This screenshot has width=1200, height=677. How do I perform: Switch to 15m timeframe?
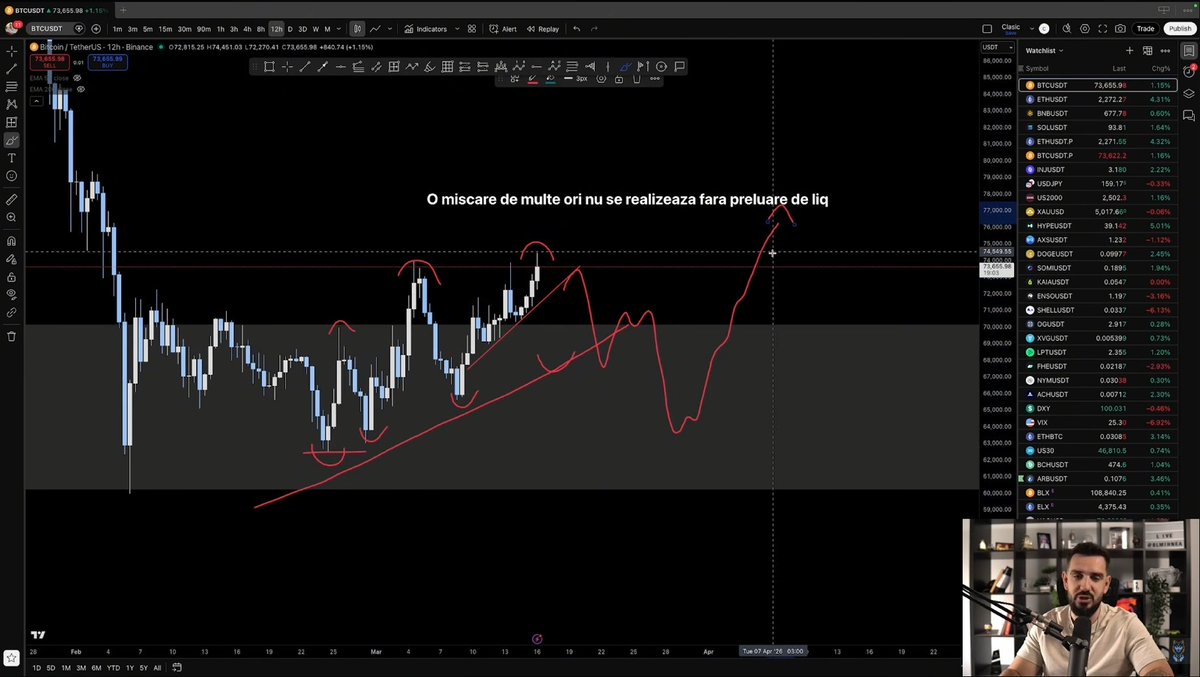[x=165, y=29]
